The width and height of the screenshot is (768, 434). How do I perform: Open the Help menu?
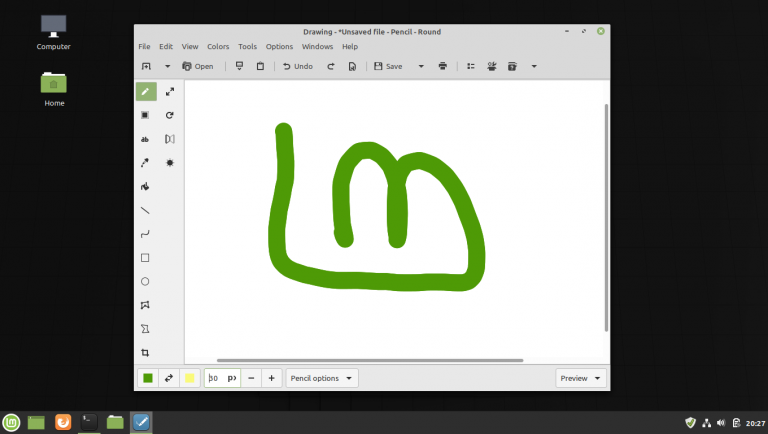click(350, 47)
